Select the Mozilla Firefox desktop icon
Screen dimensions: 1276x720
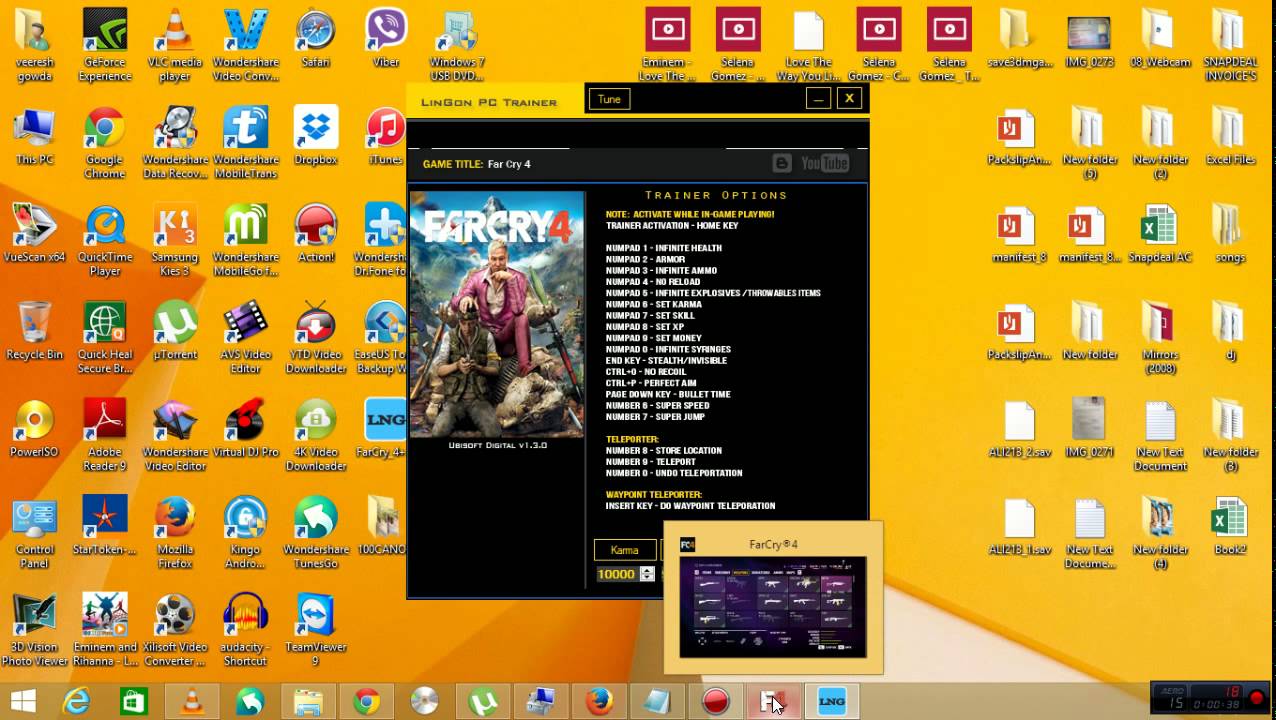pos(175,533)
